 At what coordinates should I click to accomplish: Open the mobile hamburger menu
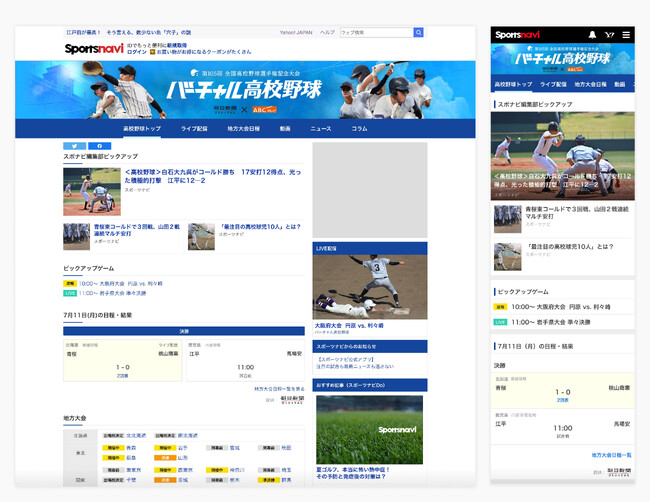626,34
